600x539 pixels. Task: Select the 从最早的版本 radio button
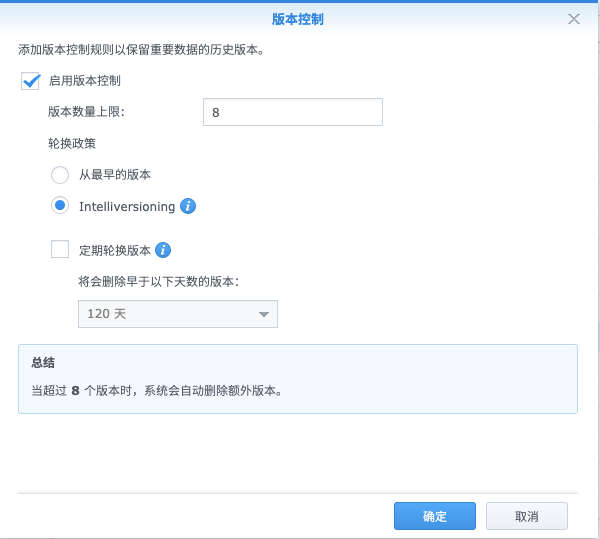(x=60, y=174)
